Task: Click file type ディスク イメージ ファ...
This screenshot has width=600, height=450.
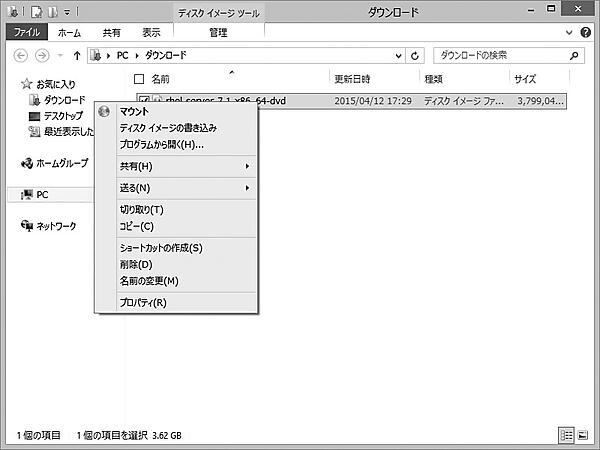Action: (464, 101)
